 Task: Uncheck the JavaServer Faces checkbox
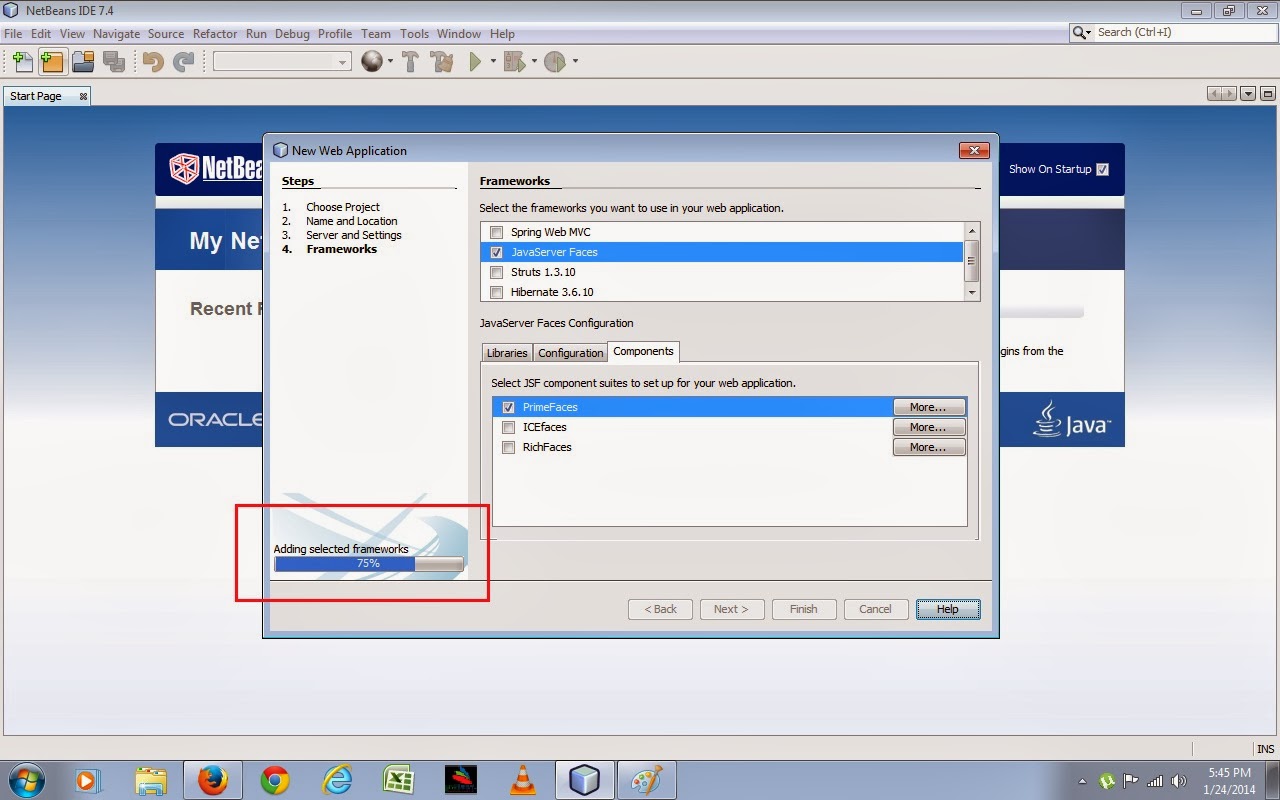pos(496,252)
